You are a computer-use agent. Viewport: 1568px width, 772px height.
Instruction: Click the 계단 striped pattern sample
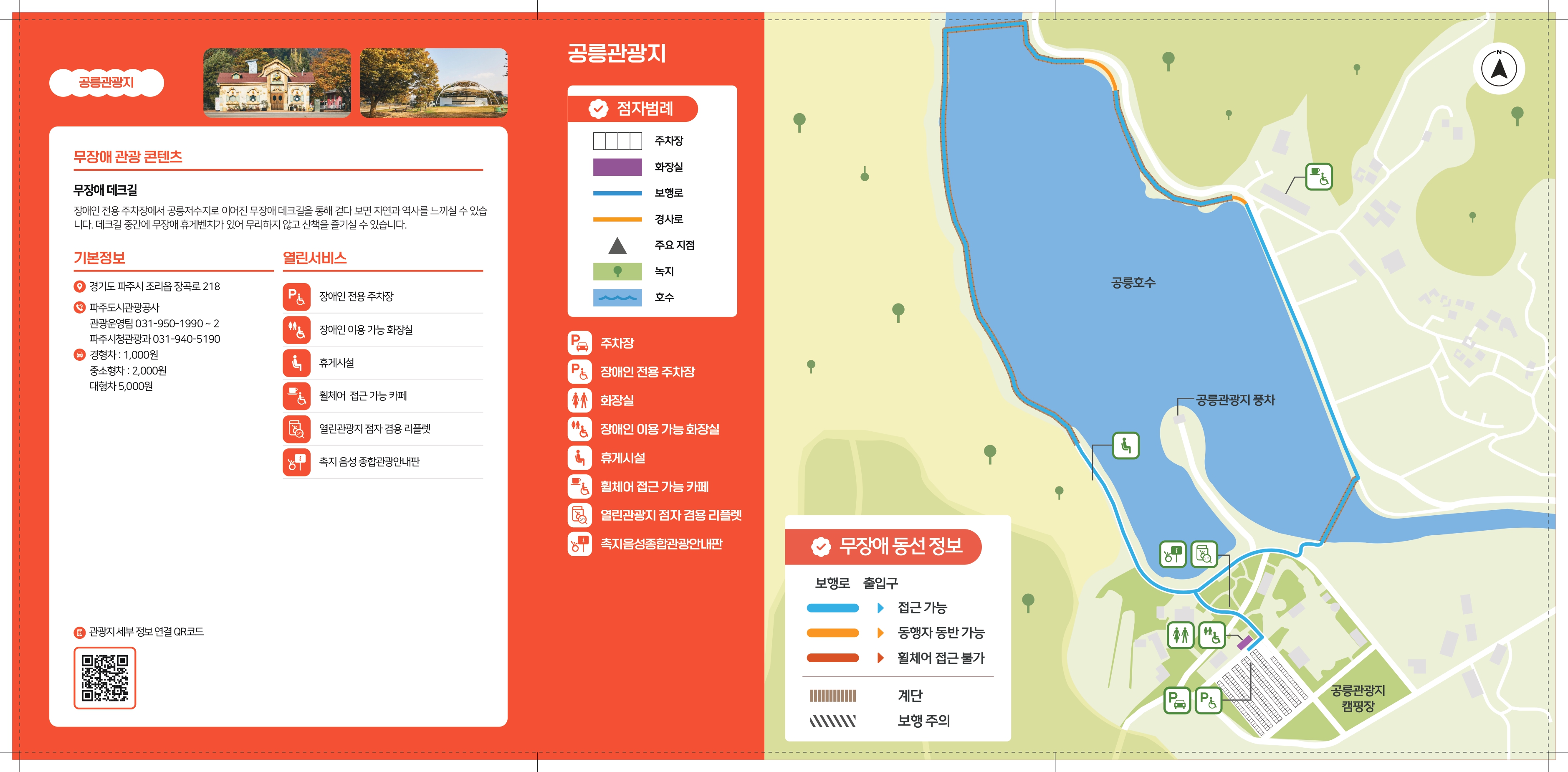coord(832,695)
